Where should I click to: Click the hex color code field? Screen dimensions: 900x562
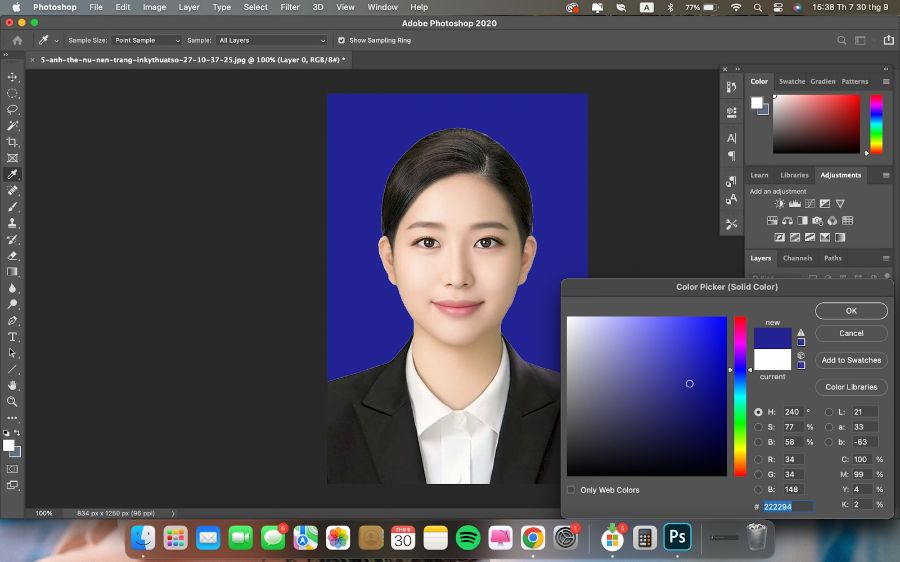[788, 506]
